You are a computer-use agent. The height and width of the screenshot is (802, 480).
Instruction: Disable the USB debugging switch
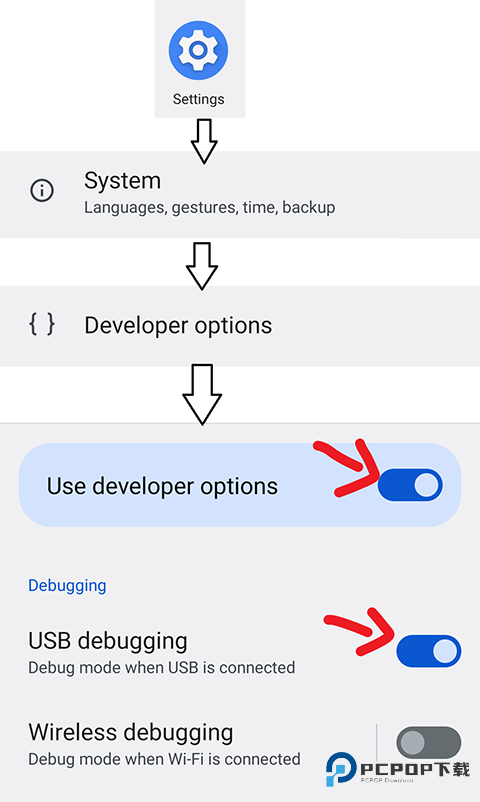429,651
